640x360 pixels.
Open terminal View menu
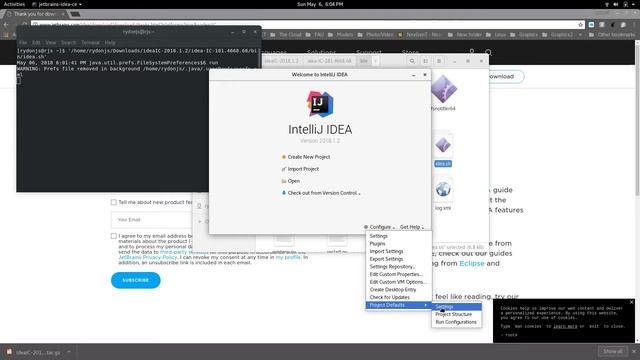(51, 42)
